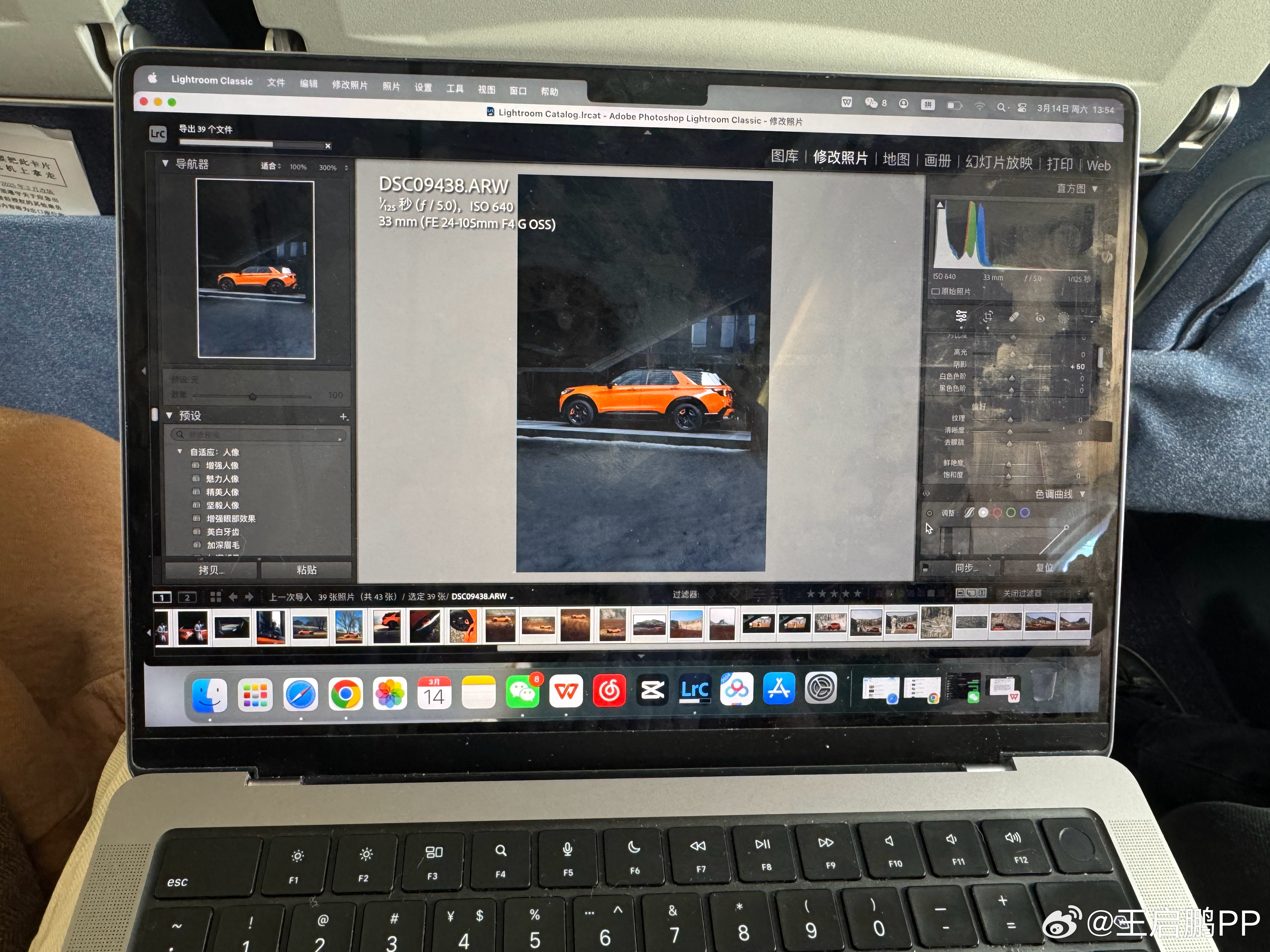The width and height of the screenshot is (1270, 952).
Task: Tick the 原始照片 checkbox under histogram
Action: (x=936, y=292)
